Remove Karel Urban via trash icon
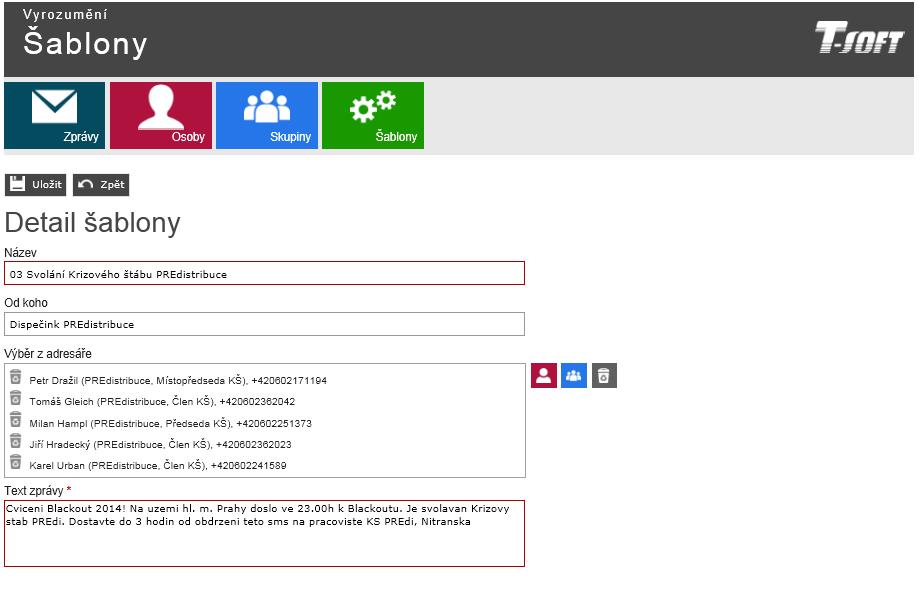 [x=16, y=462]
